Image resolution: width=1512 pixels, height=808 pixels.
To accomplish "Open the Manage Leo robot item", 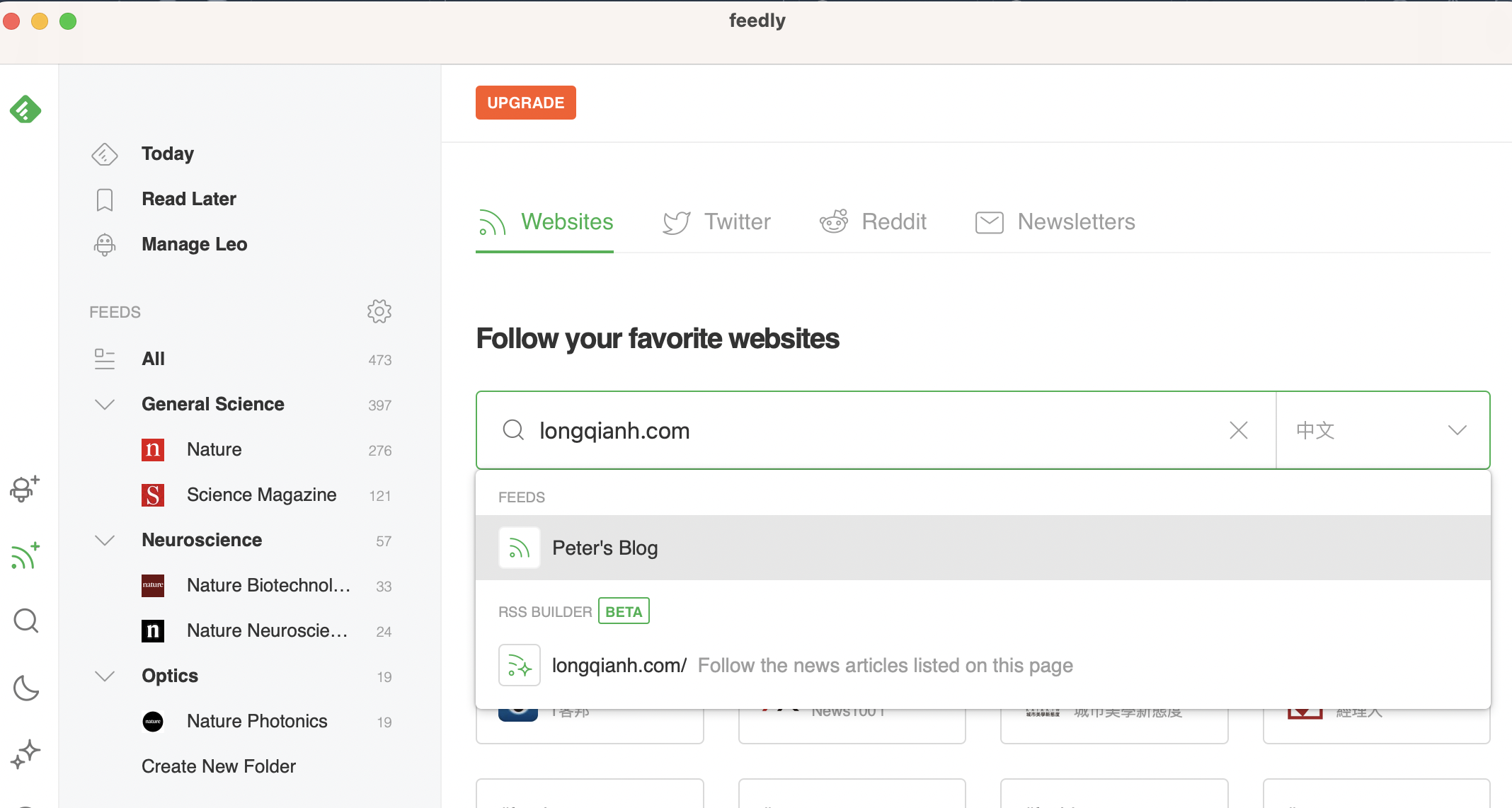I will [170, 244].
